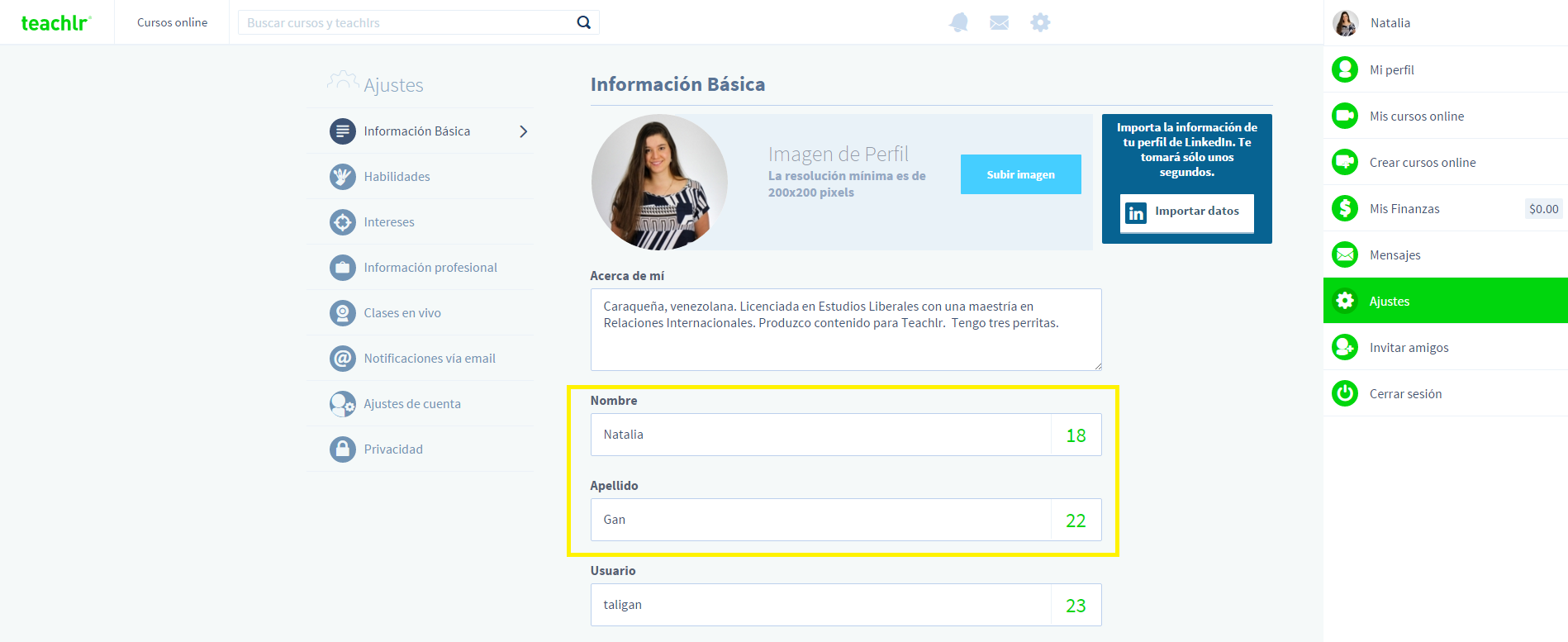Open Intereses settings section
This screenshot has height=642, width=1568.
tap(421, 222)
